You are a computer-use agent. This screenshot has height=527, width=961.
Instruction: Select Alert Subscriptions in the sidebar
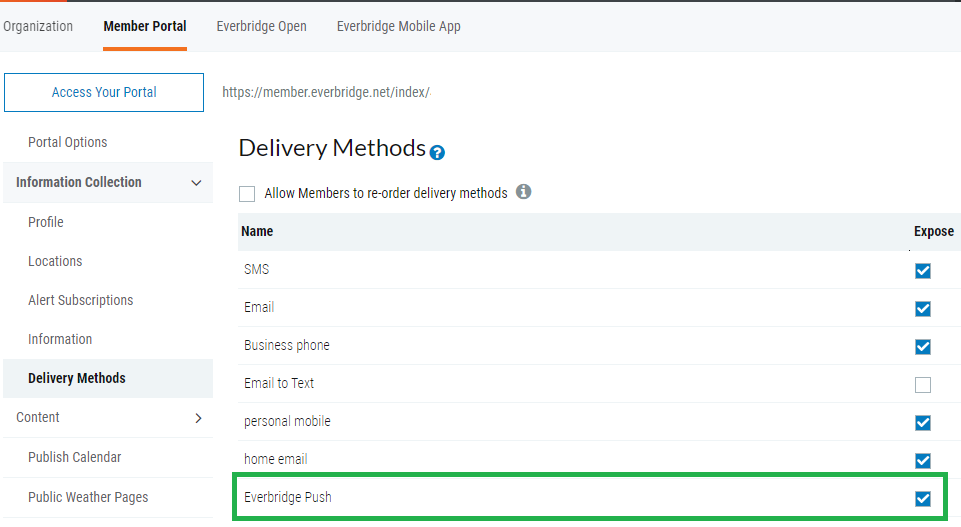pyautogui.click(x=80, y=300)
